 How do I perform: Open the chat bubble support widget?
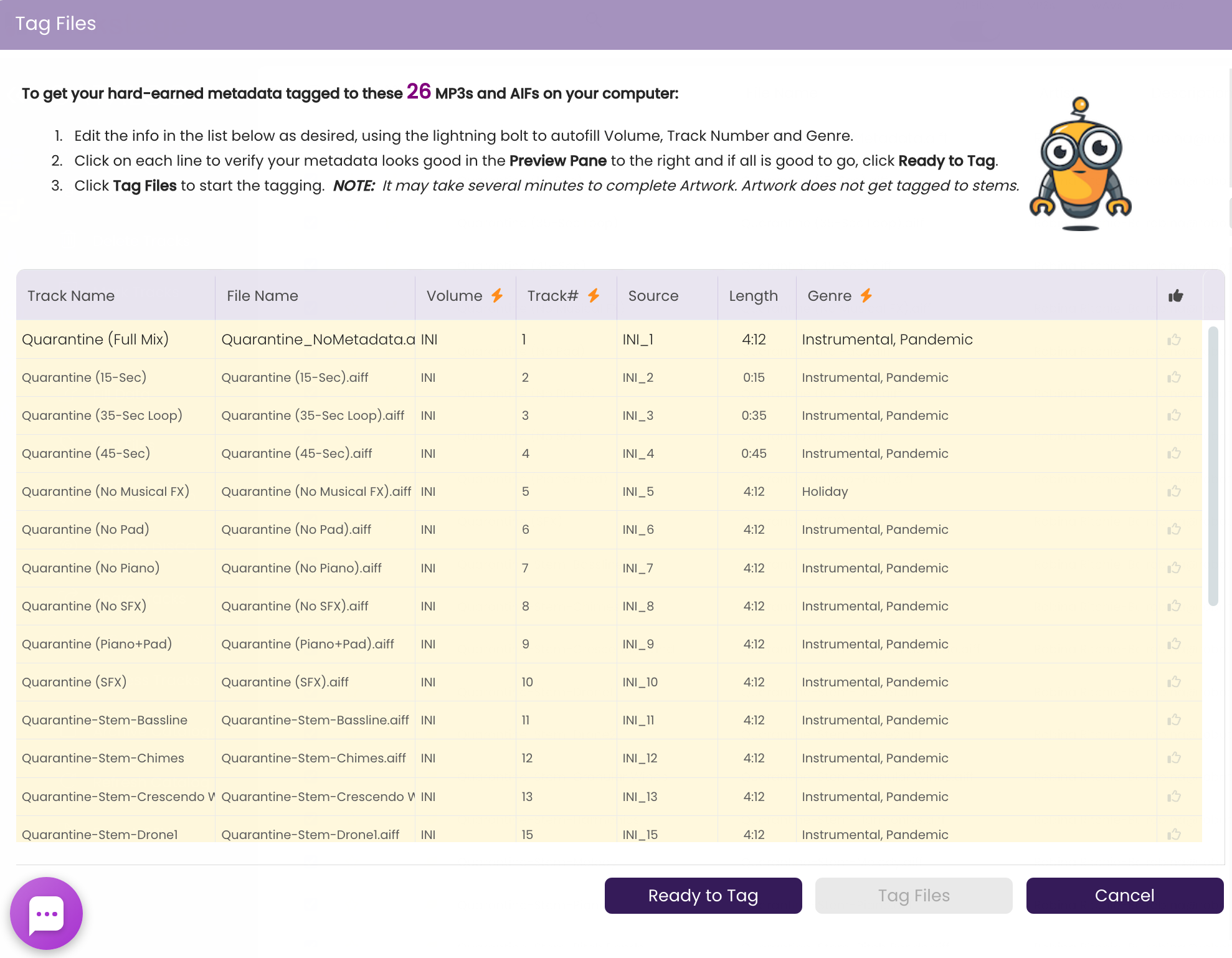pos(47,914)
